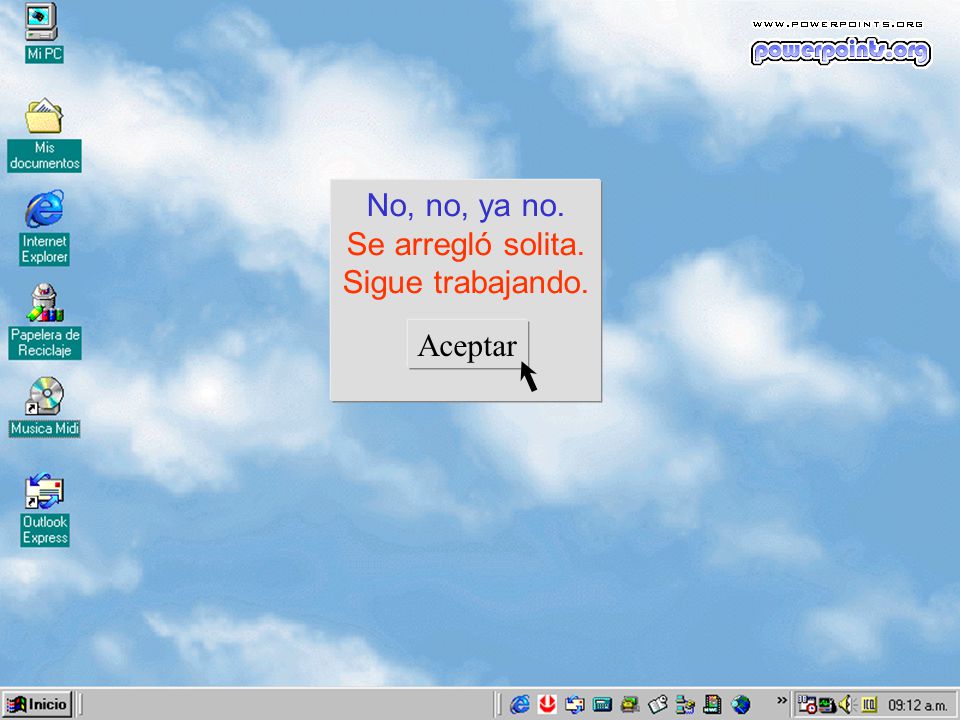960x720 pixels.
Task: Click the "Outlook Express" label text
Action: (45, 530)
